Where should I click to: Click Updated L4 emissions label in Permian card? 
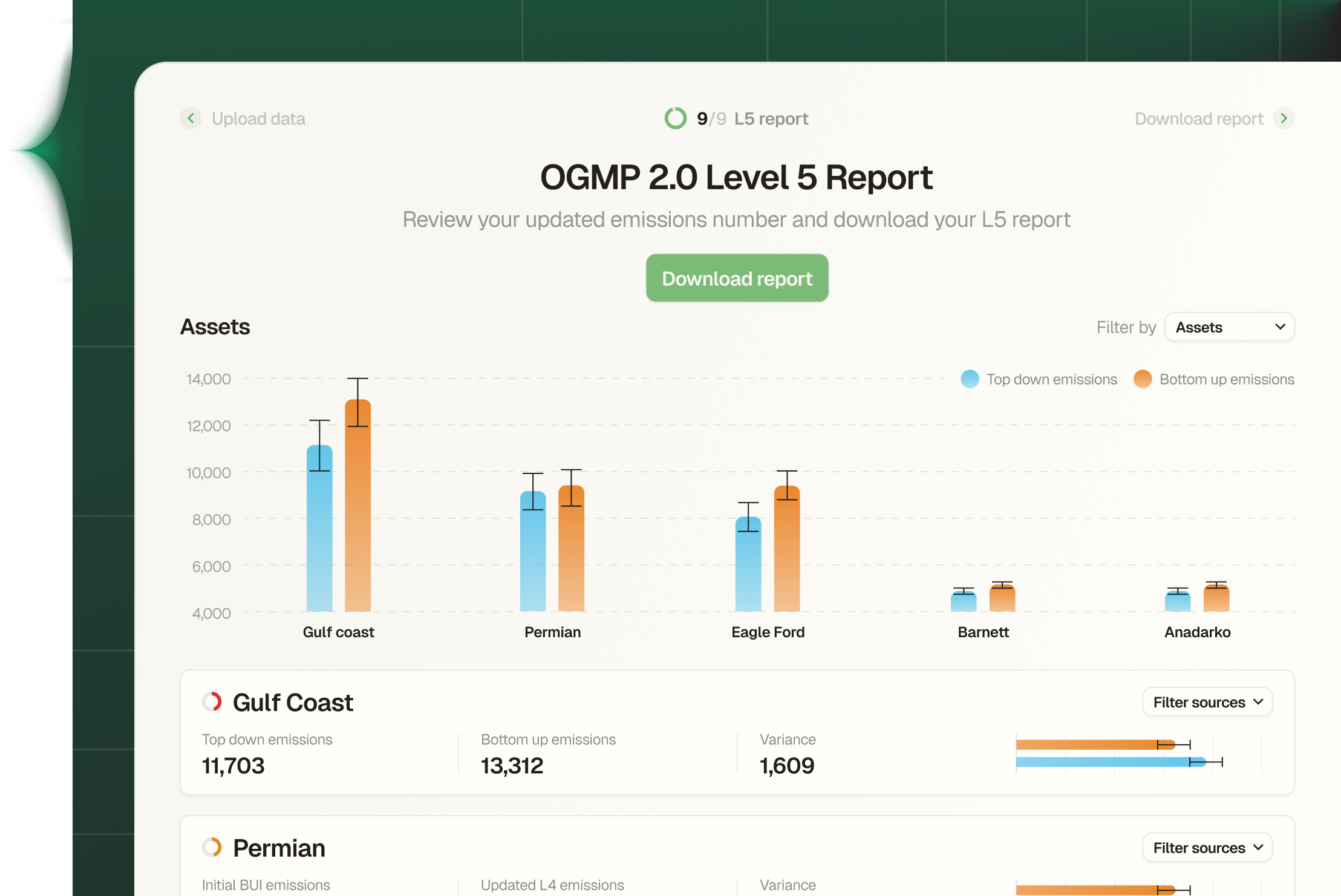[x=552, y=885]
